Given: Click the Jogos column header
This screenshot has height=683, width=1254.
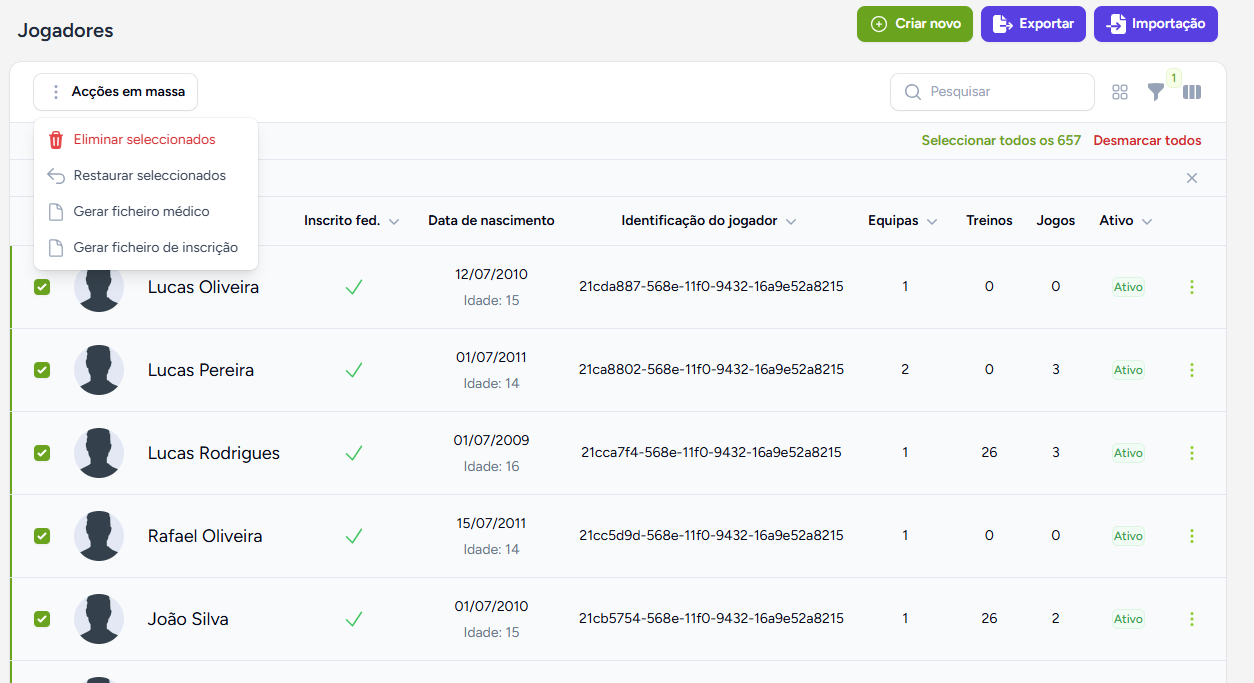Looking at the screenshot, I should coord(1056,221).
